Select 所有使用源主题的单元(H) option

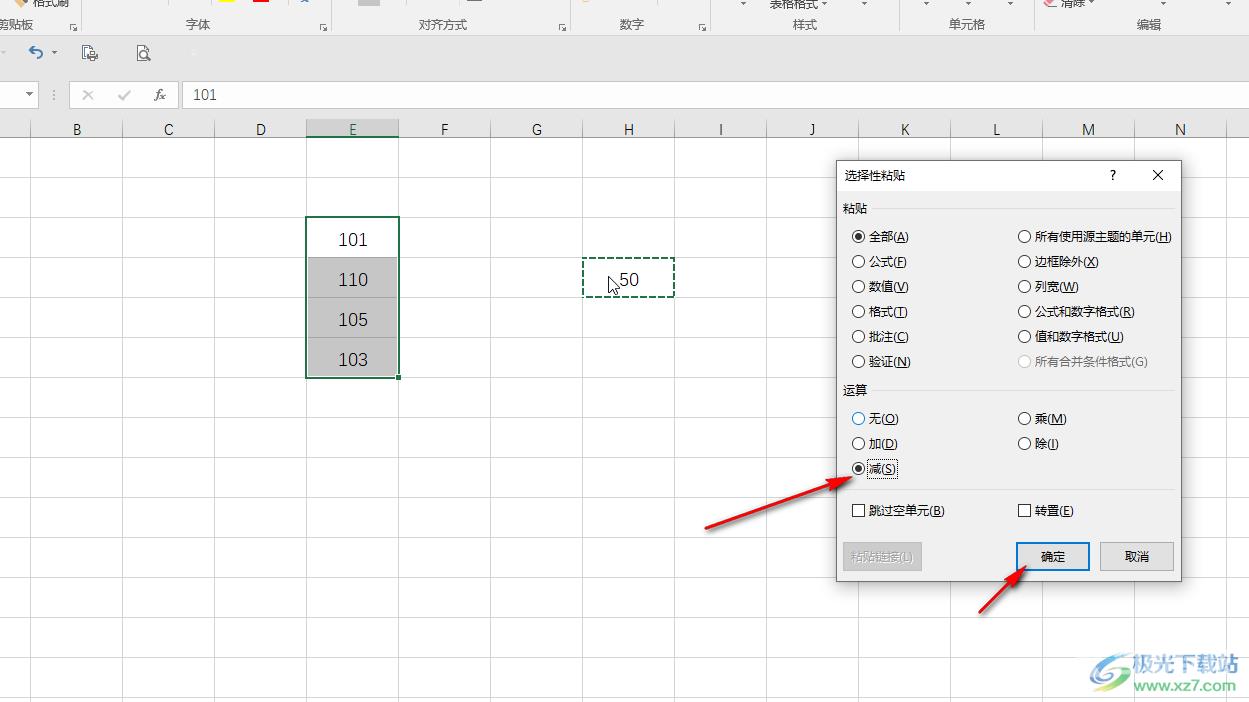(1094, 237)
